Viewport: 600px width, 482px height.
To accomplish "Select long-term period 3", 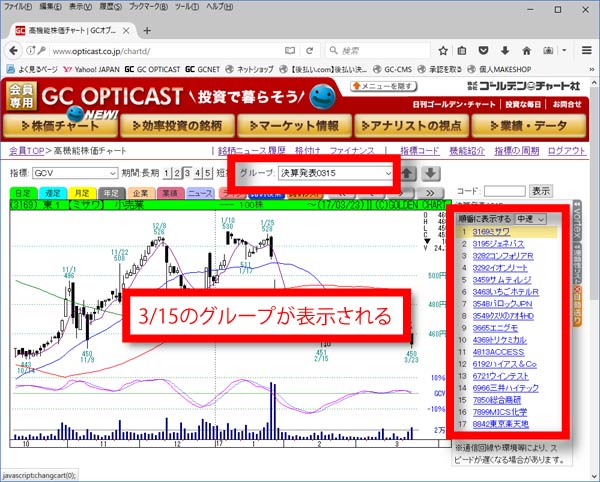I will [x=187, y=173].
